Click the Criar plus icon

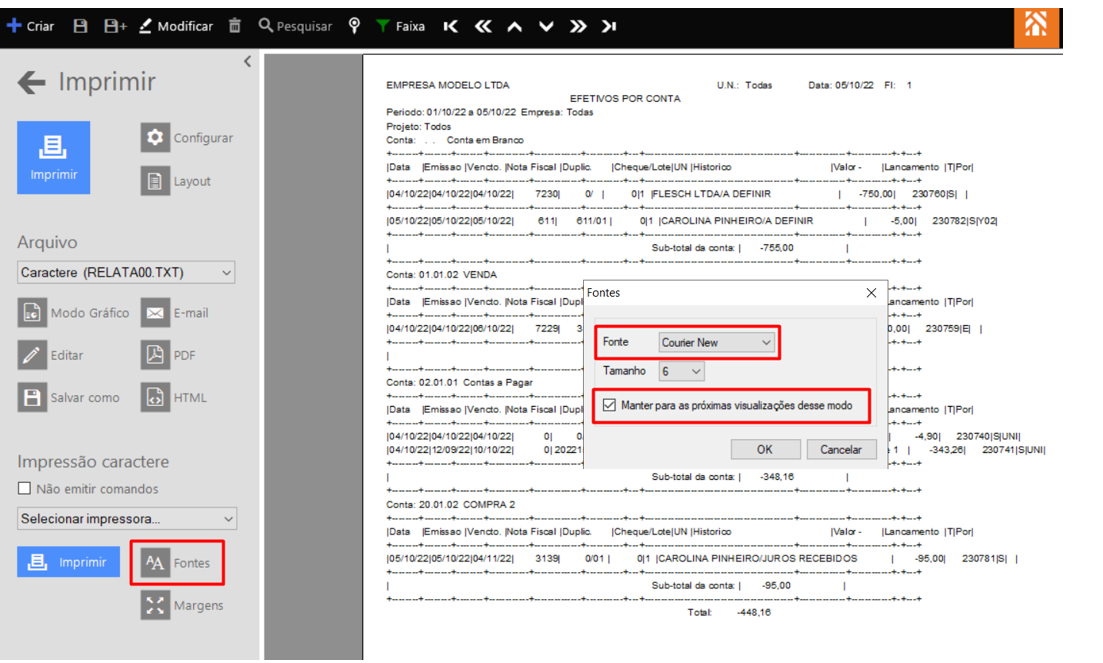[x=14, y=26]
